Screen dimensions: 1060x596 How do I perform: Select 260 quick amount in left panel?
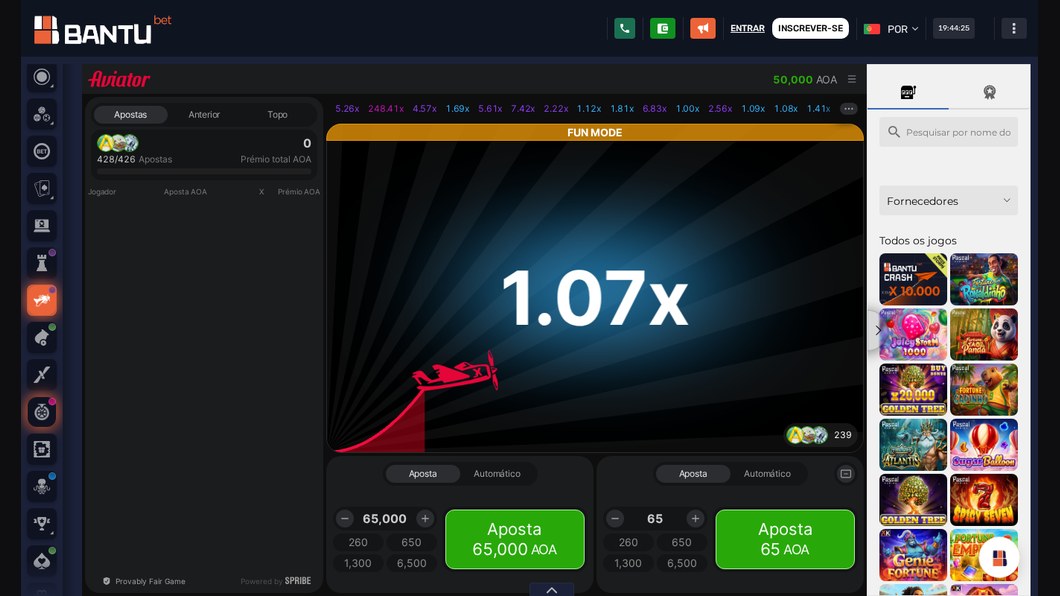[358, 542]
